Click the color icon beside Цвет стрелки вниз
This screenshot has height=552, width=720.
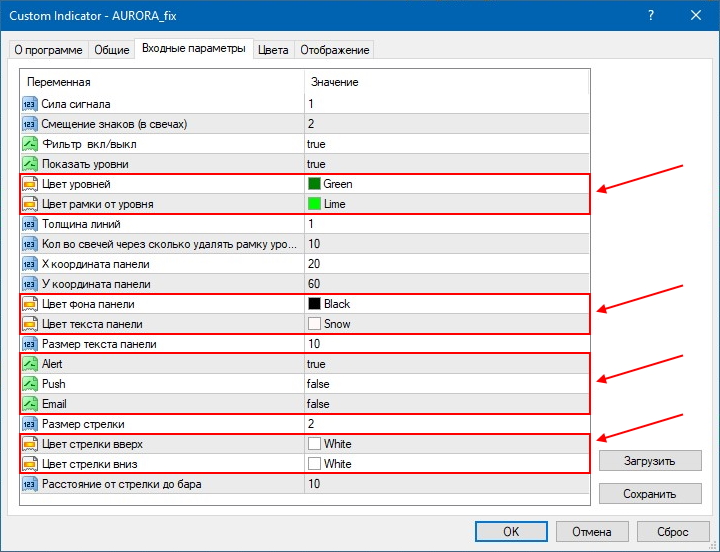click(30, 464)
